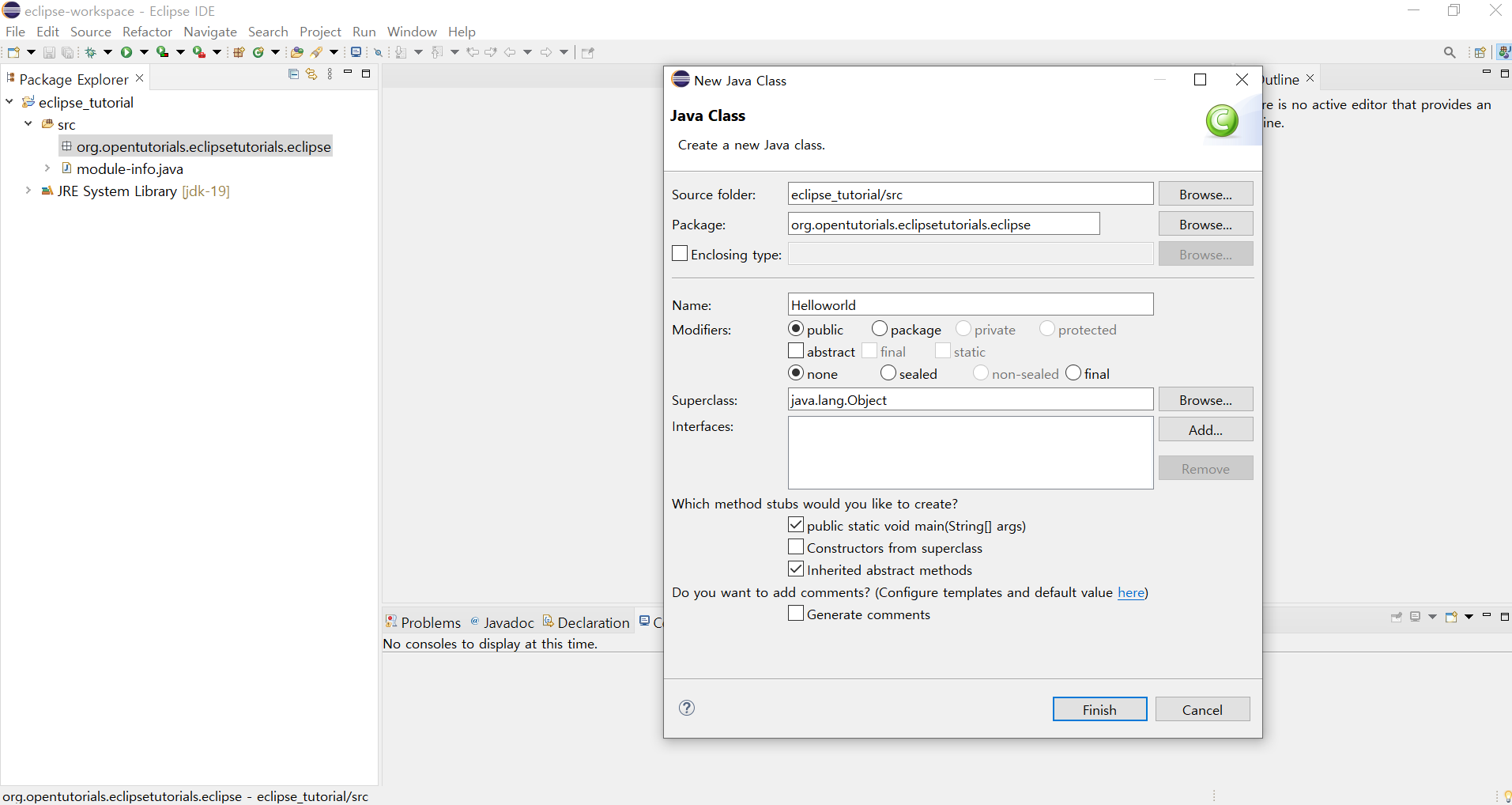Click the Debug bug icon in the toolbar
Screen dimensions: 1512x805
90,52
